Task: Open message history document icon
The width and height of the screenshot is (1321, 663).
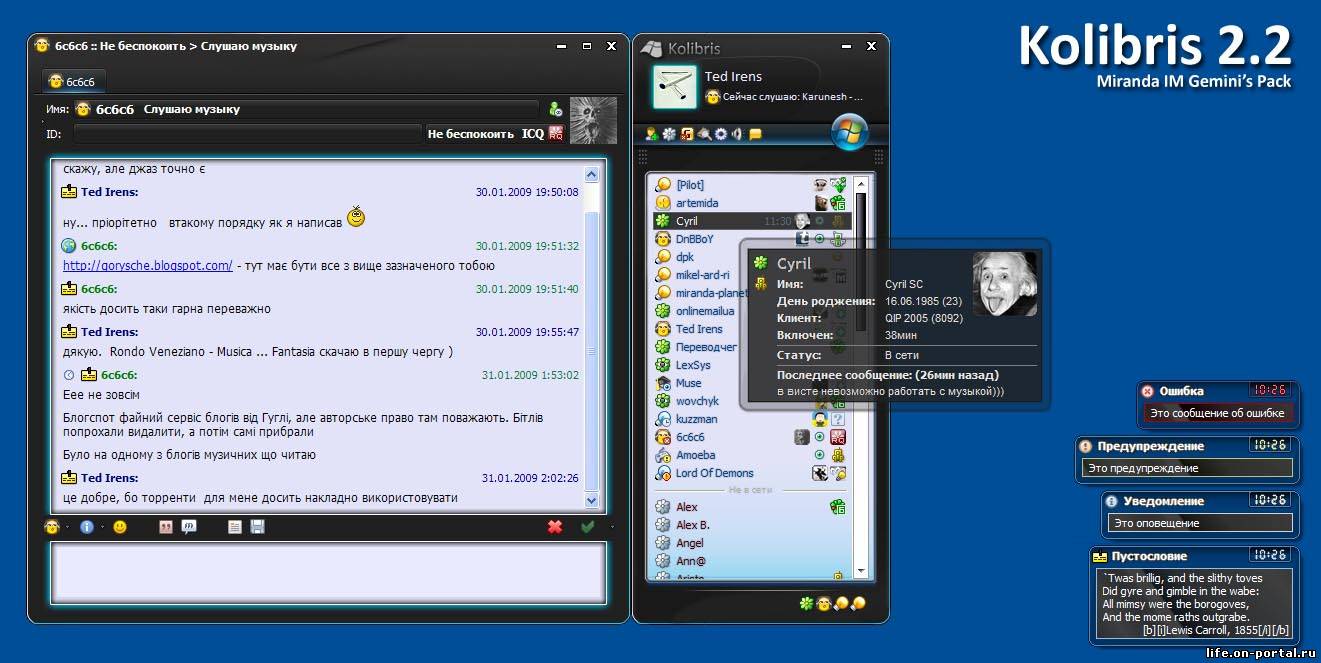Action: pos(235,527)
